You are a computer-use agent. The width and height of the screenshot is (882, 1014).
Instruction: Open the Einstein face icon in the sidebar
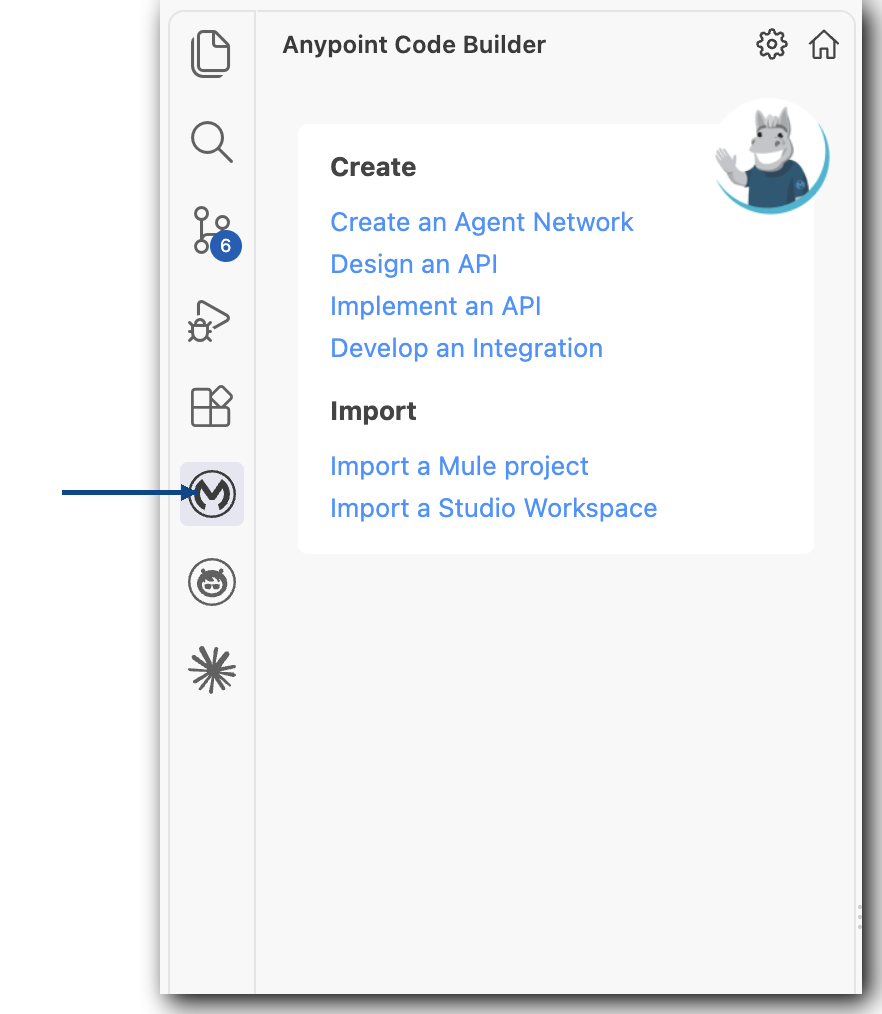click(x=212, y=582)
